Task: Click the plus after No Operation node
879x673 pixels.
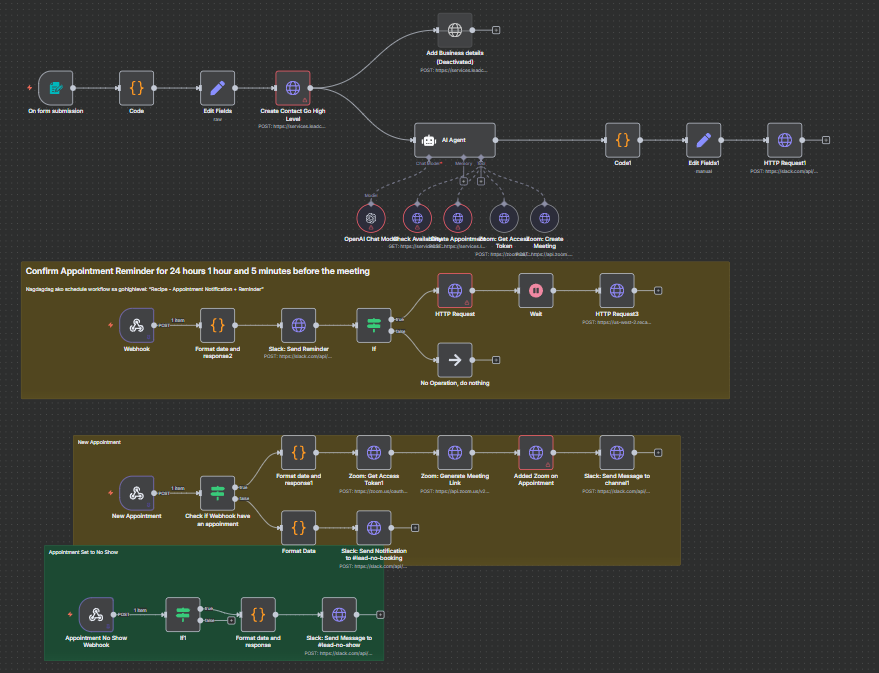Action: click(x=496, y=359)
